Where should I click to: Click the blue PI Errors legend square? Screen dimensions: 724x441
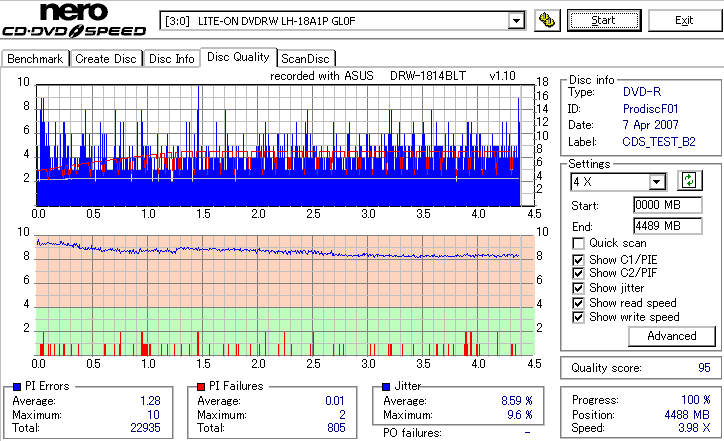point(17,387)
